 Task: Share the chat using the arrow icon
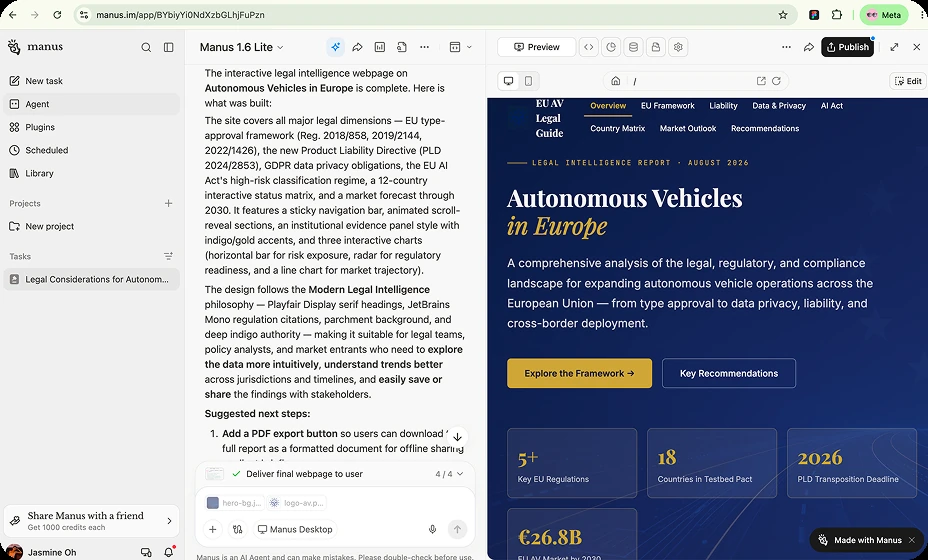[x=357, y=47]
